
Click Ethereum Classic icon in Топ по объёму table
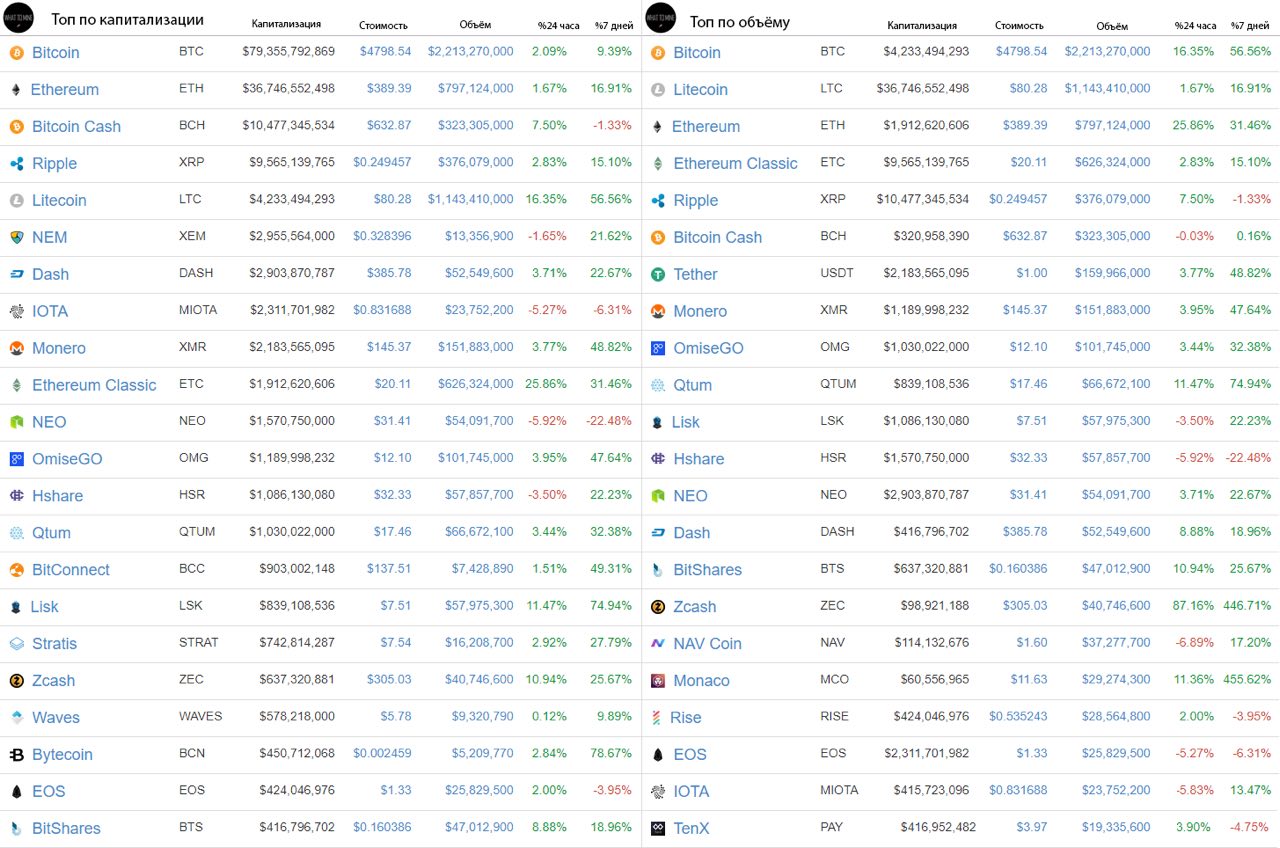[658, 164]
